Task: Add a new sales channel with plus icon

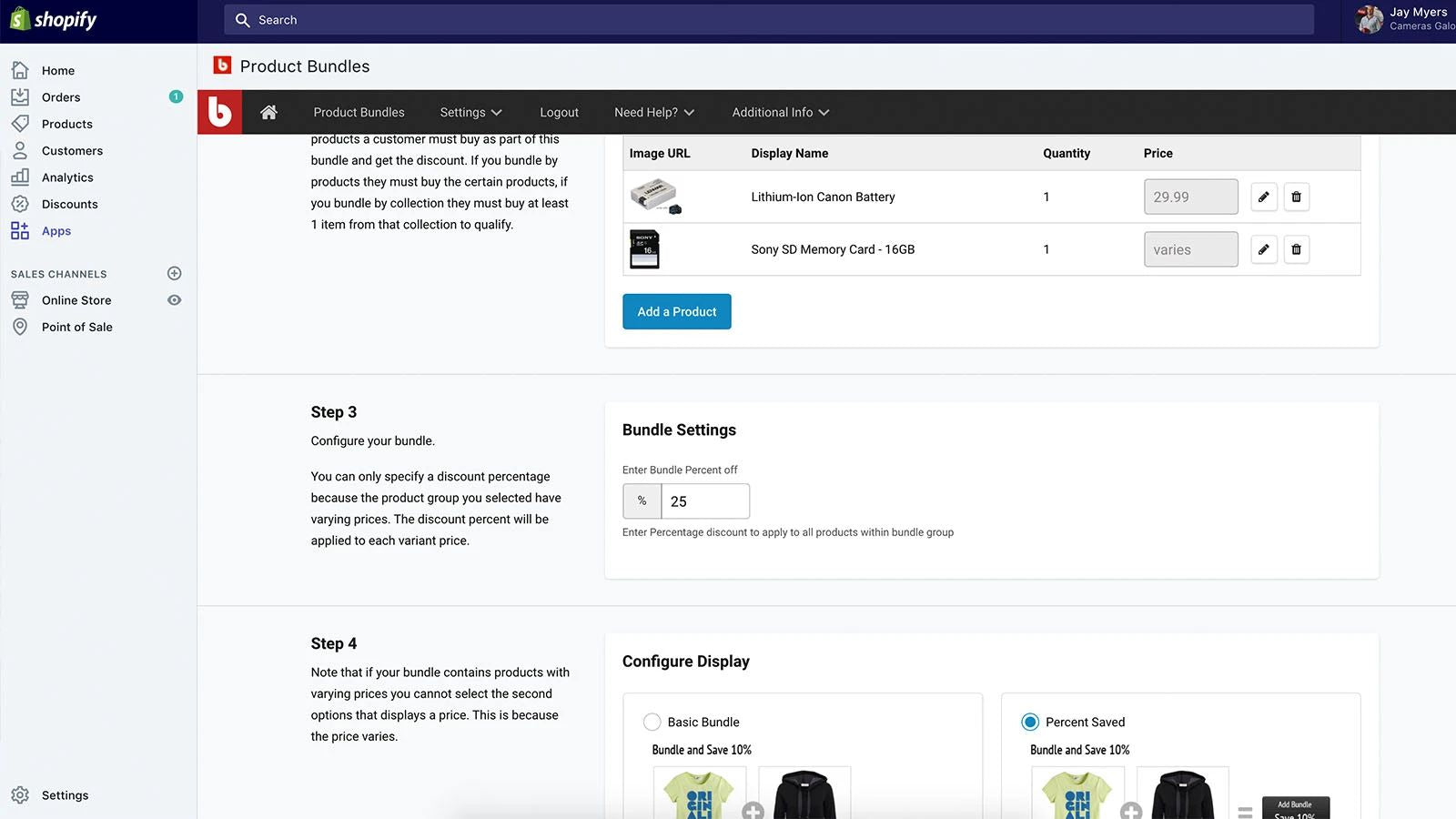Action: pyautogui.click(x=175, y=273)
